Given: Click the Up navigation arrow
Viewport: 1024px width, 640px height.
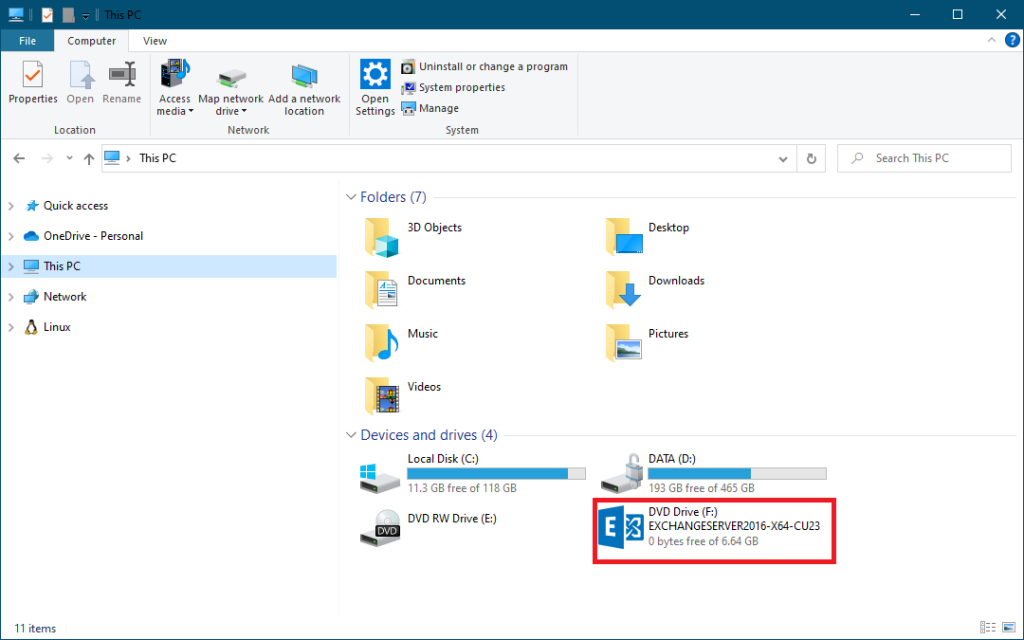Looking at the screenshot, I should pos(88,158).
